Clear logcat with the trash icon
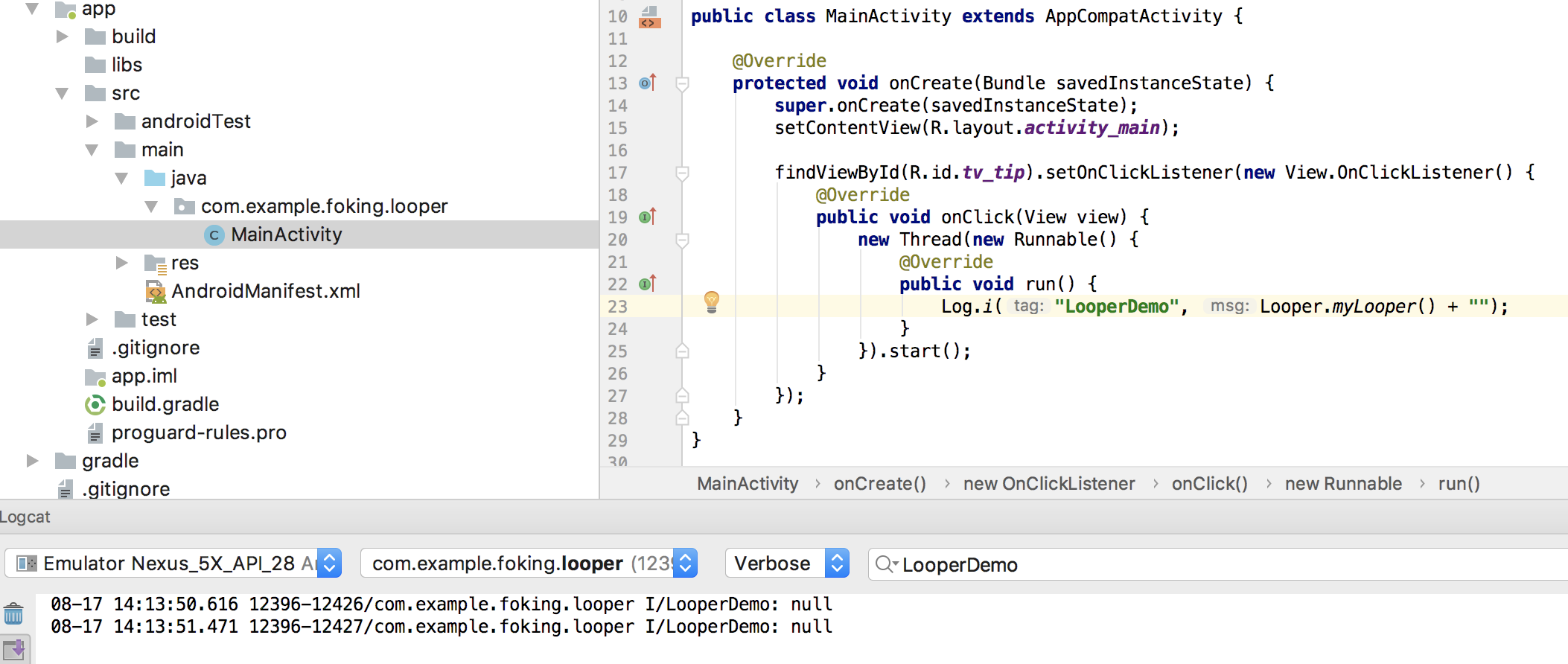1568x664 pixels. (x=13, y=614)
